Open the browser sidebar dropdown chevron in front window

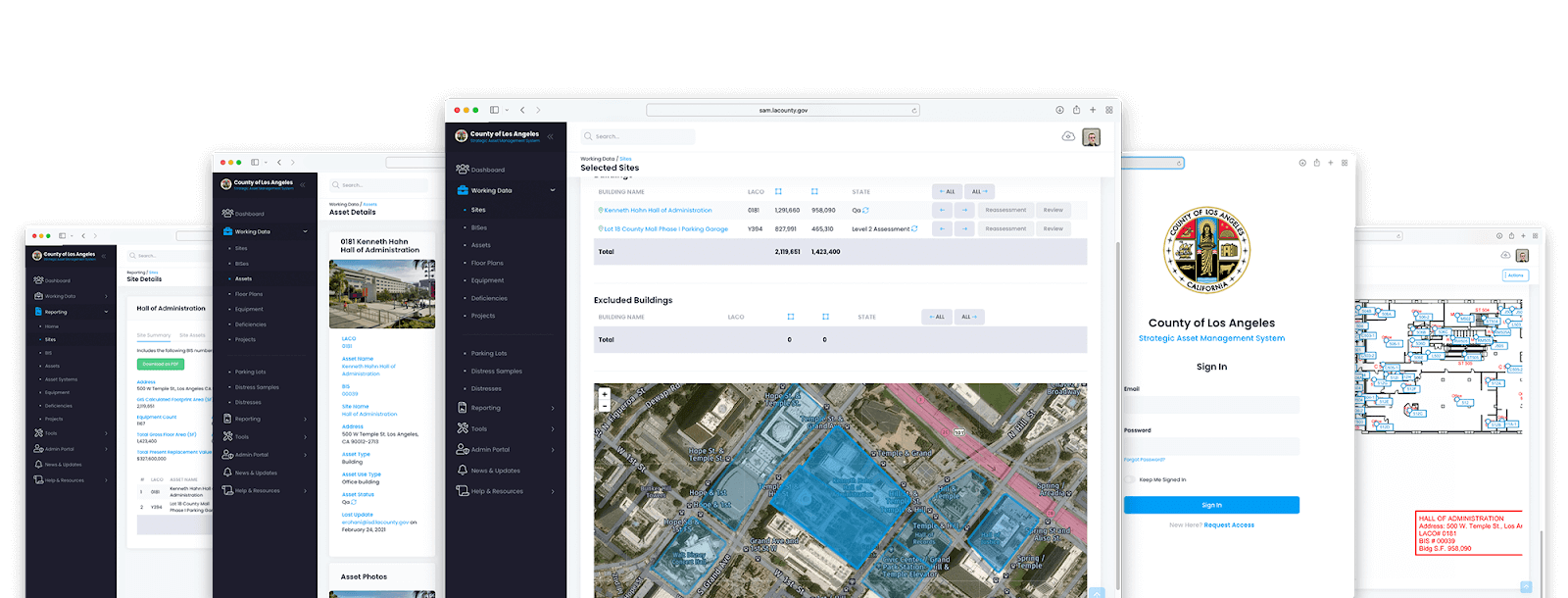coord(507,110)
